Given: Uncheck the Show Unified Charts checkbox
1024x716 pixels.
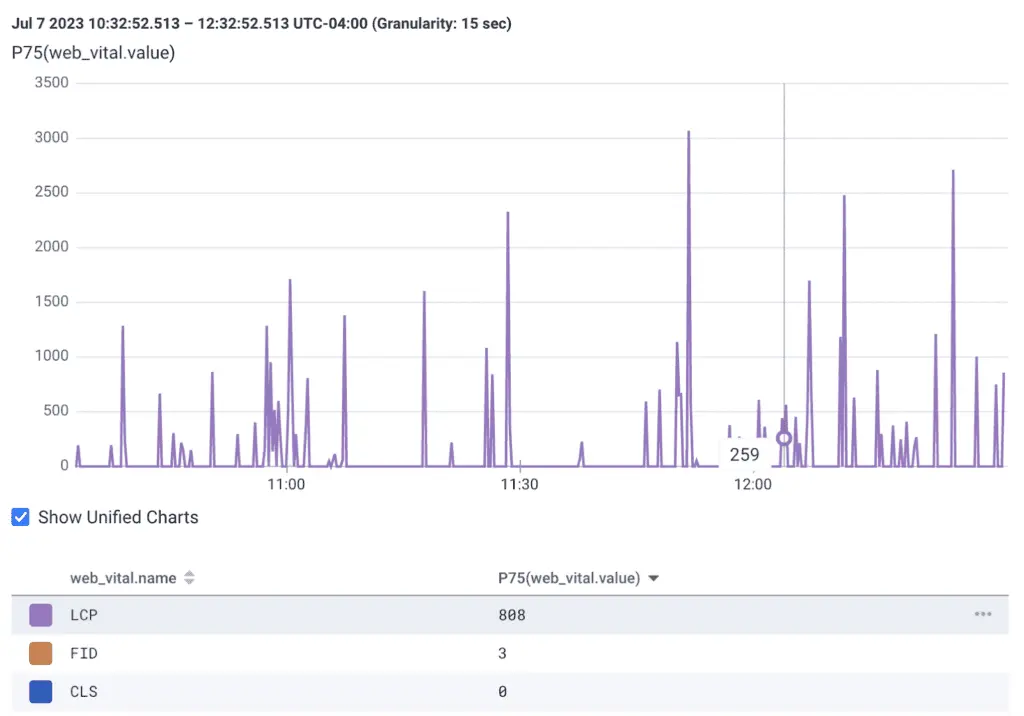Looking at the screenshot, I should click(20, 517).
